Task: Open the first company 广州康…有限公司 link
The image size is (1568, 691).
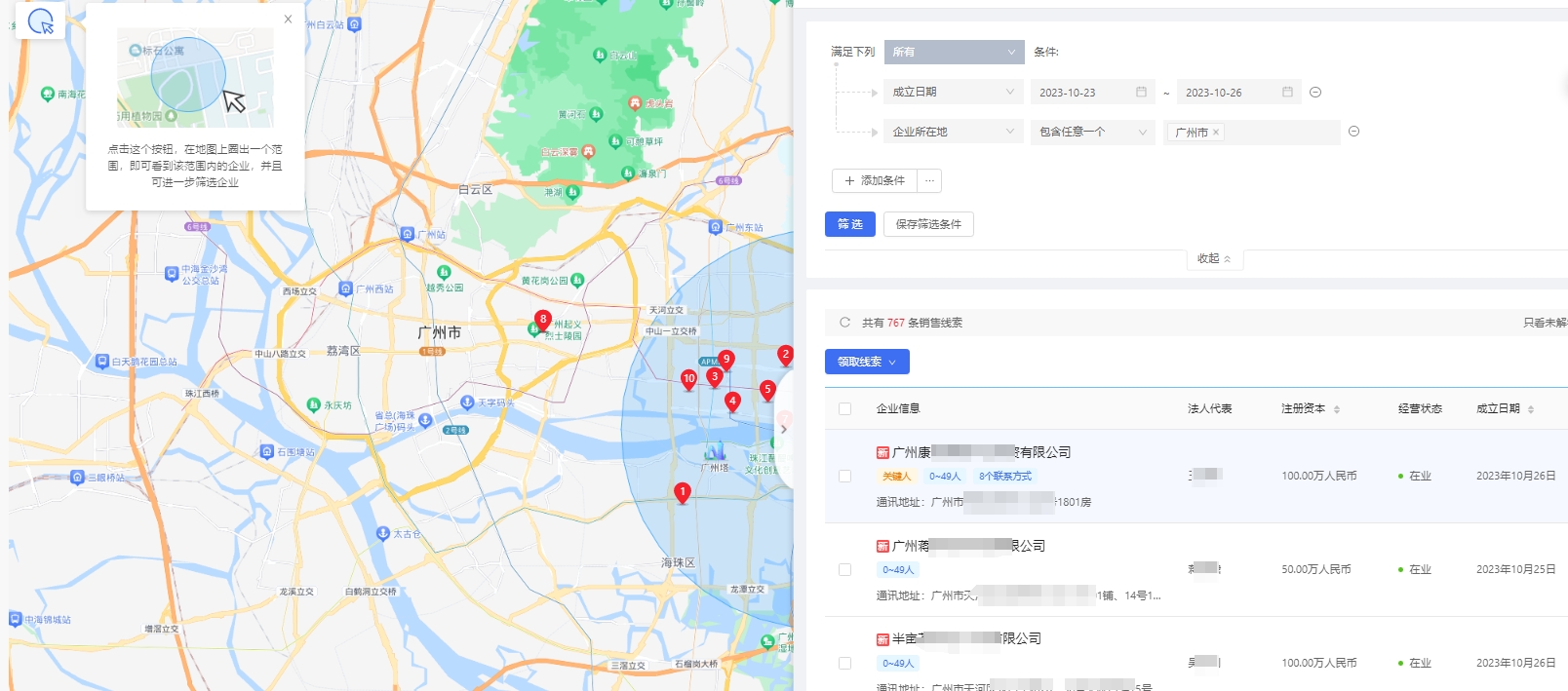Action: [x=981, y=452]
